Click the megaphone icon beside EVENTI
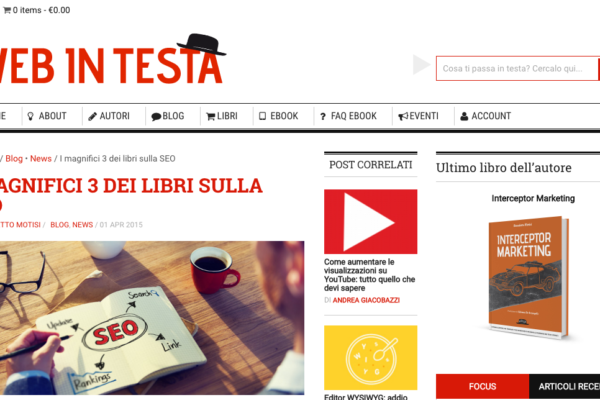This screenshot has height=400, width=600. click(403, 116)
